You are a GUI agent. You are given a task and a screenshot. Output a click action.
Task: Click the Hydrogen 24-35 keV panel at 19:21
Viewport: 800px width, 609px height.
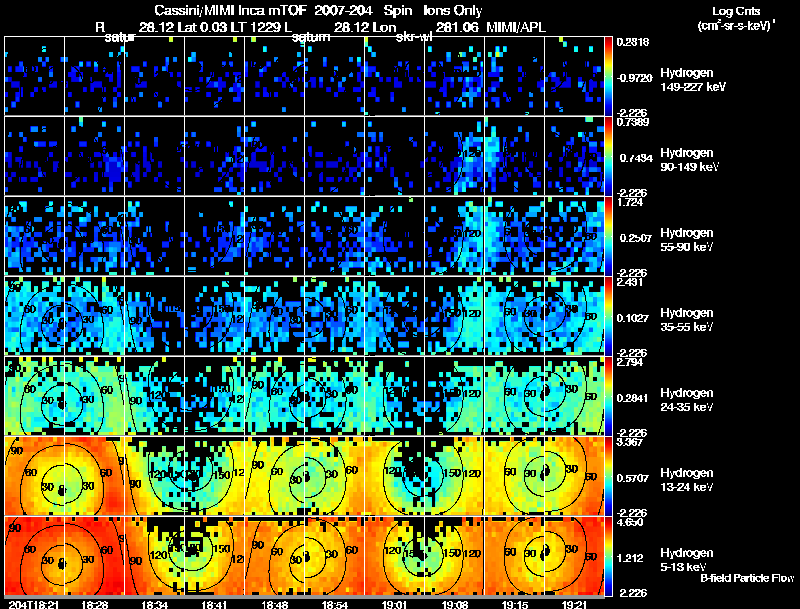[x=574, y=396]
